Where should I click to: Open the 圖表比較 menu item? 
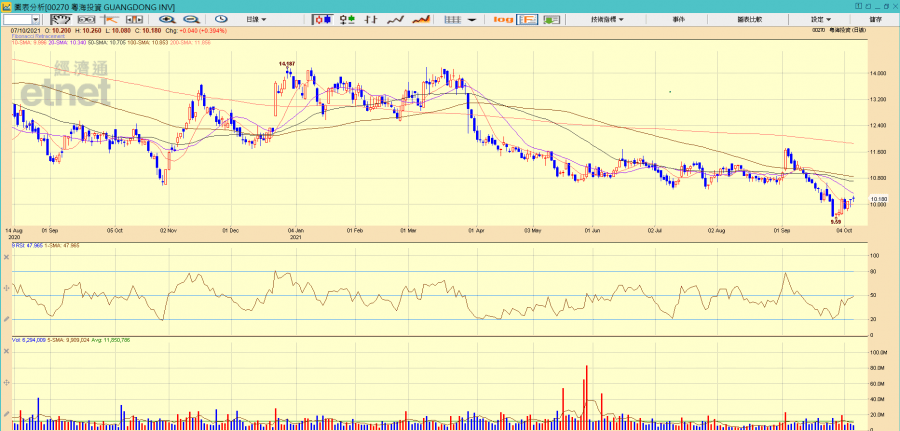pos(749,19)
